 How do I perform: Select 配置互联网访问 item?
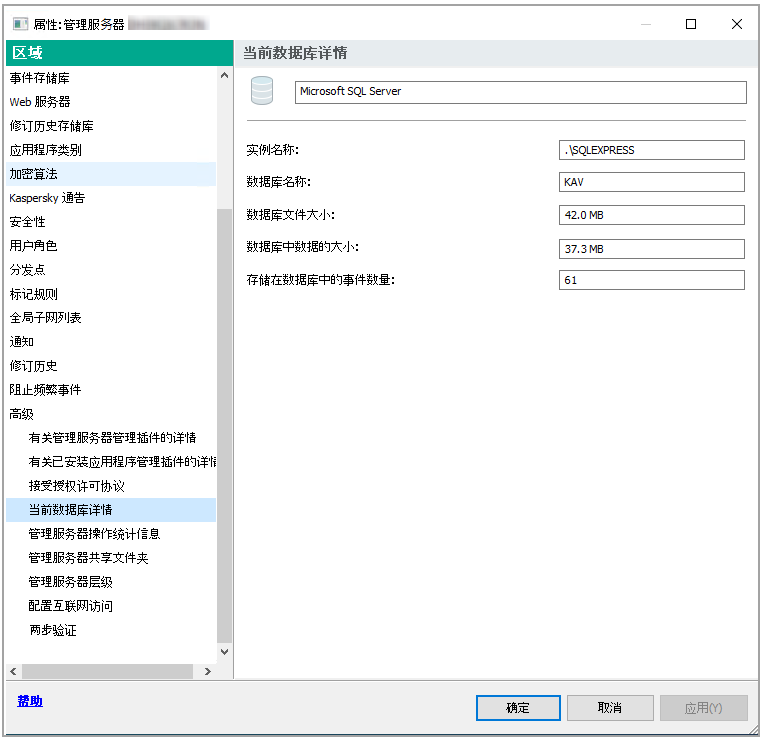pos(111,606)
